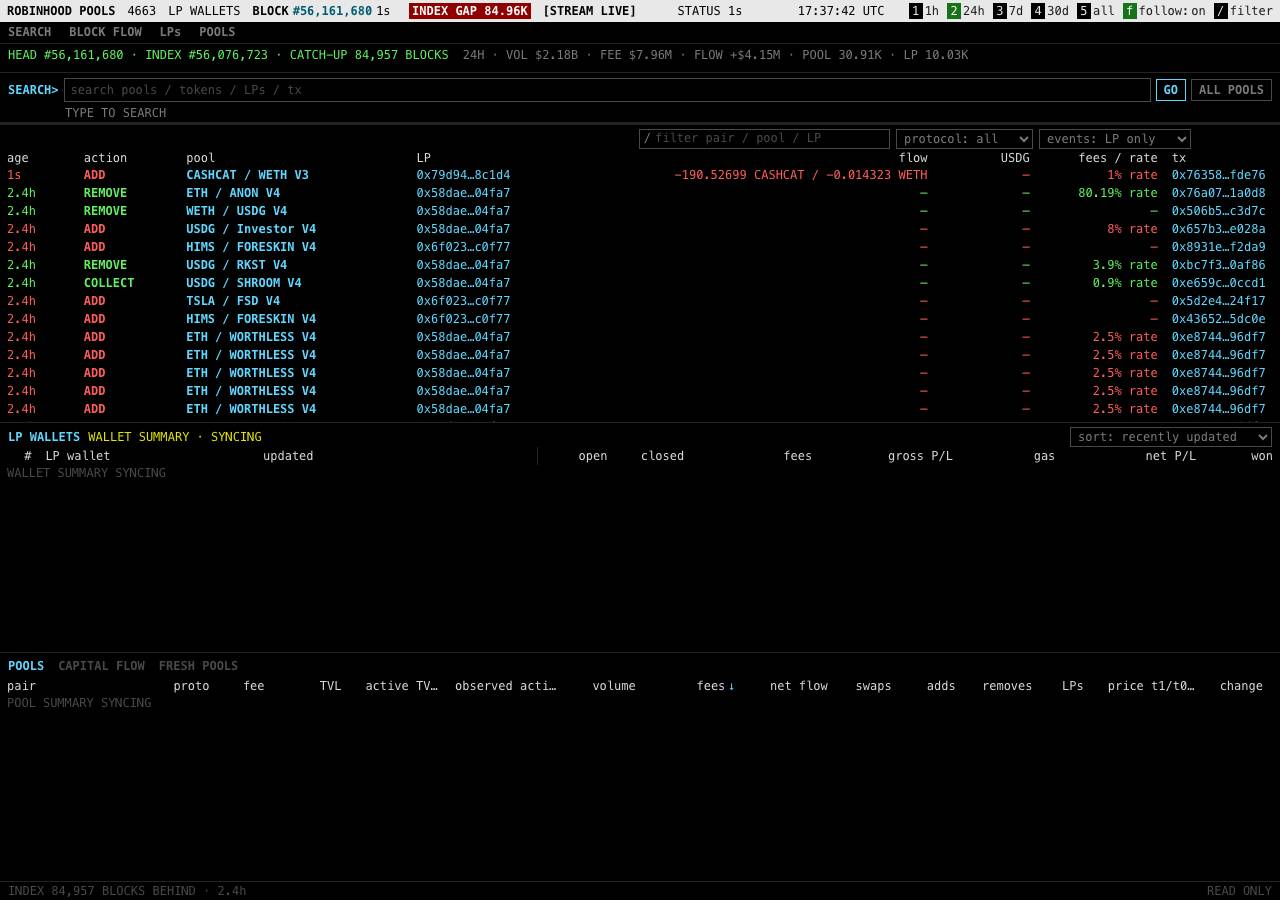Select the 7d time range key
The height and width of the screenshot is (900, 1280).
pyautogui.click(x=1009, y=11)
